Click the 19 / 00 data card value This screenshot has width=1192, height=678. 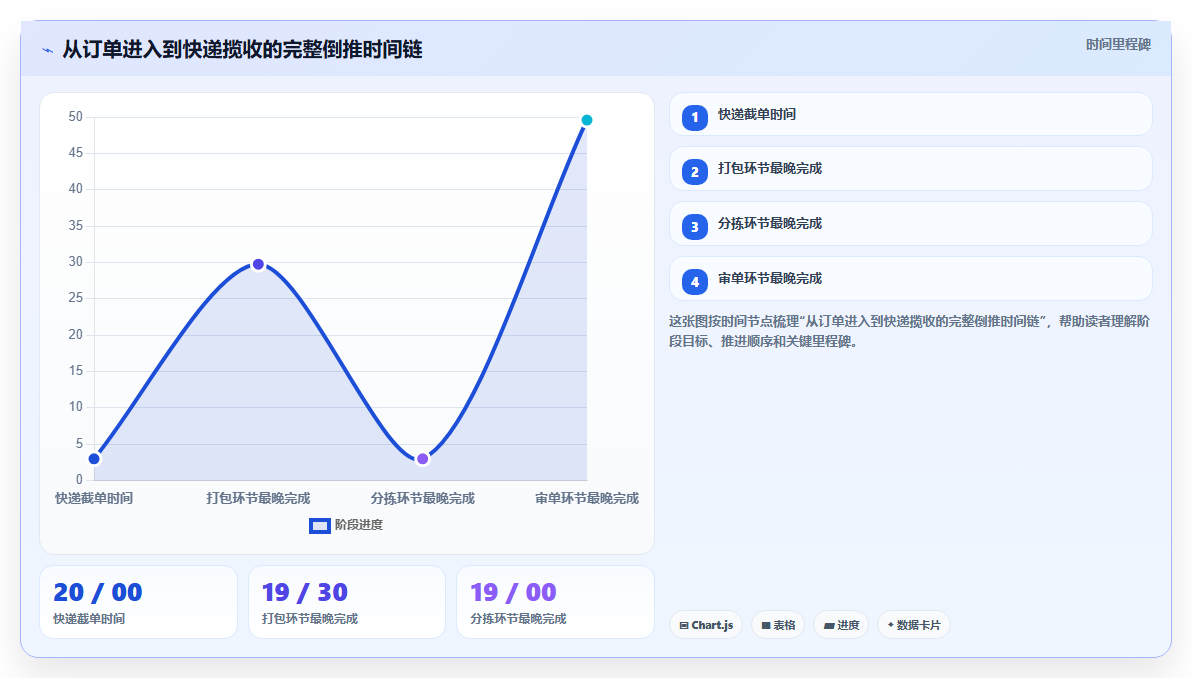coord(513,592)
